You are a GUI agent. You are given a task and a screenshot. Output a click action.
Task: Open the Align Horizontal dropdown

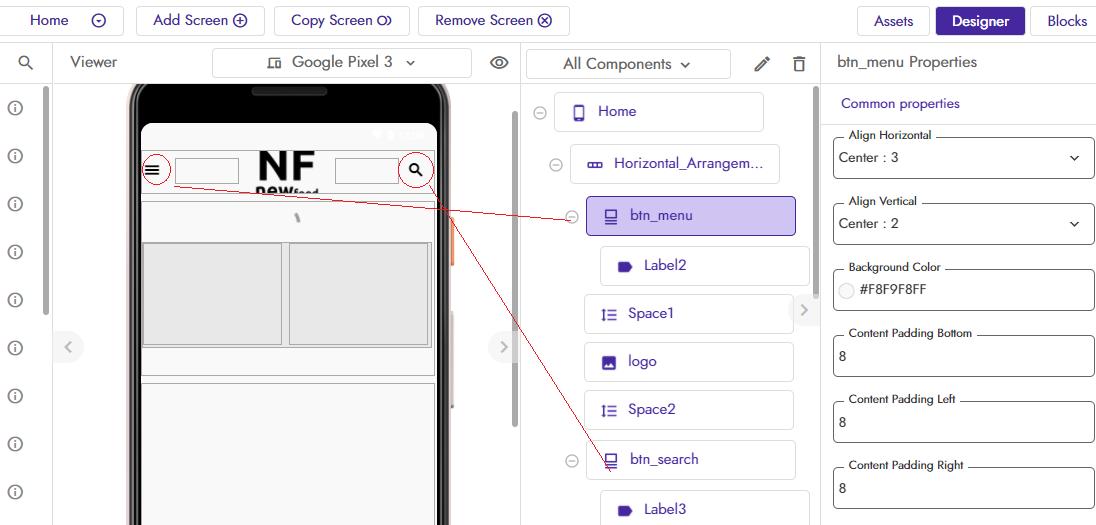pyautogui.click(x=963, y=158)
